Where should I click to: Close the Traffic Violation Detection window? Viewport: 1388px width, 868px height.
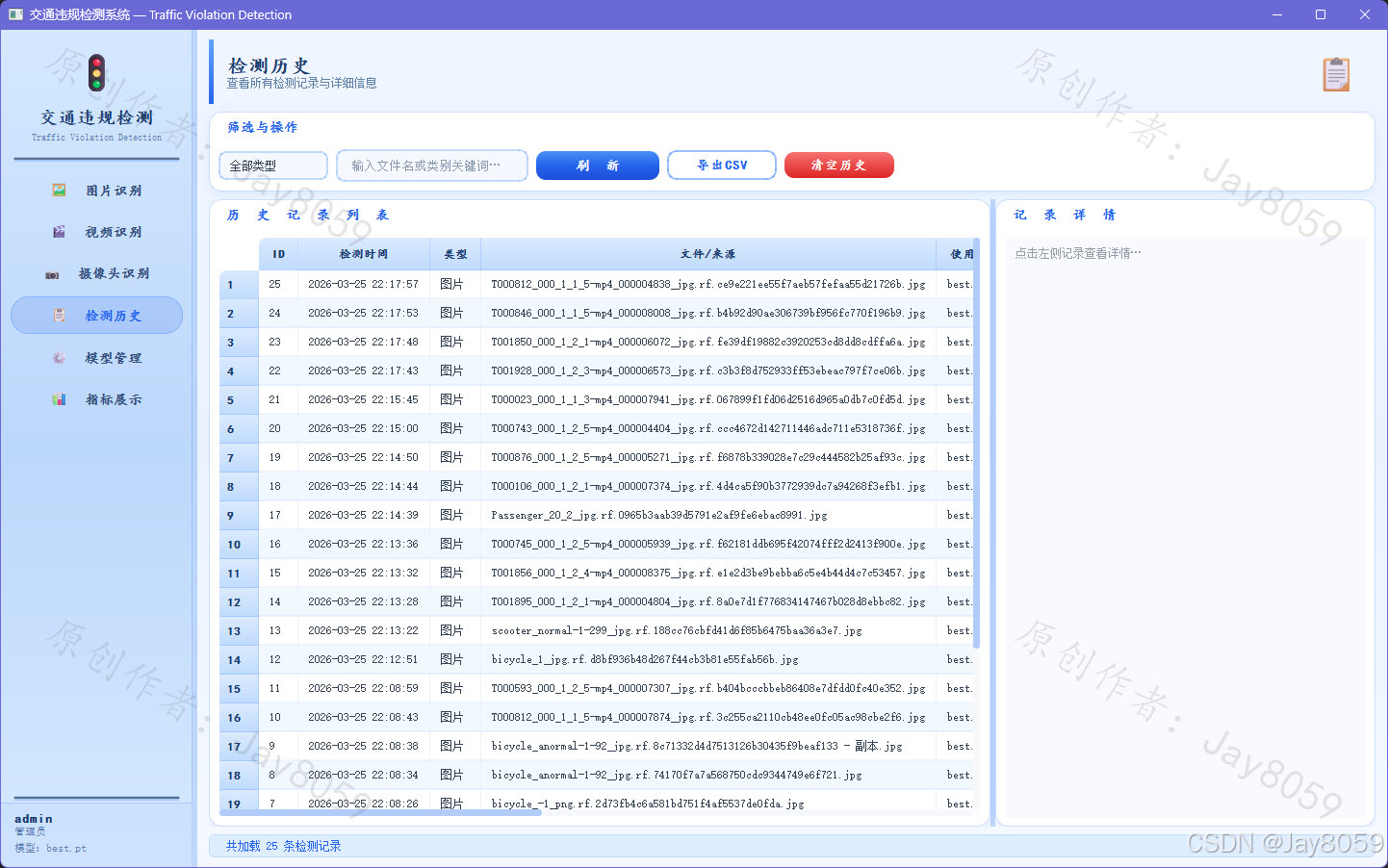coord(1365,14)
